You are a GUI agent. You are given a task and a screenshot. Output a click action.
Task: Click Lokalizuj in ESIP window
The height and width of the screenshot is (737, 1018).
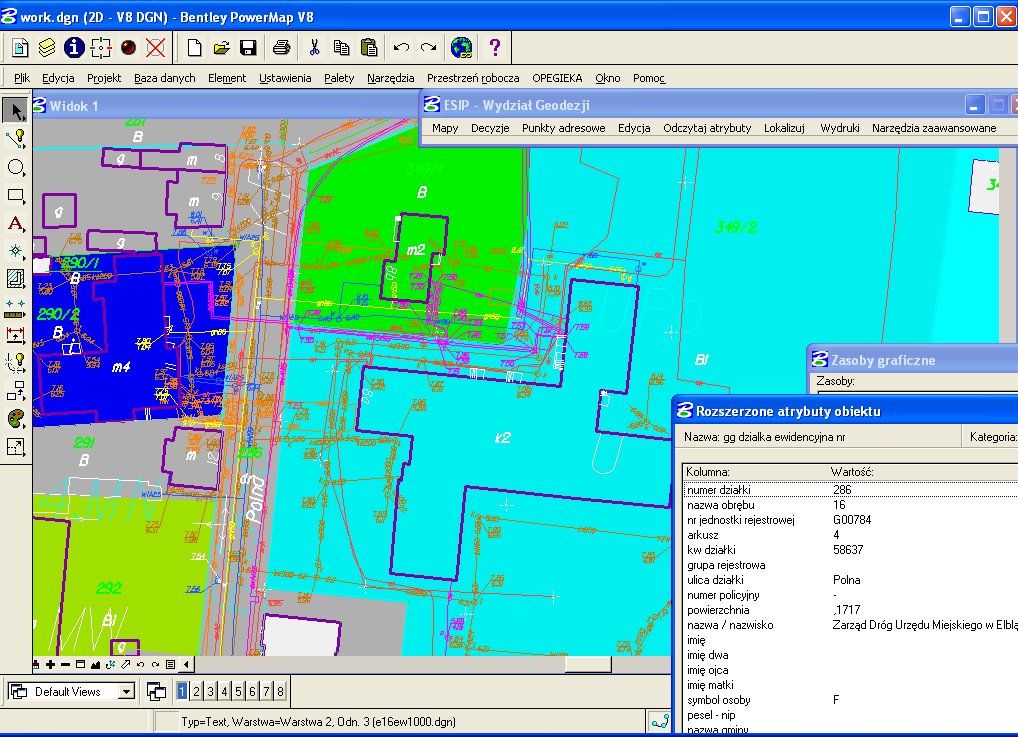784,128
